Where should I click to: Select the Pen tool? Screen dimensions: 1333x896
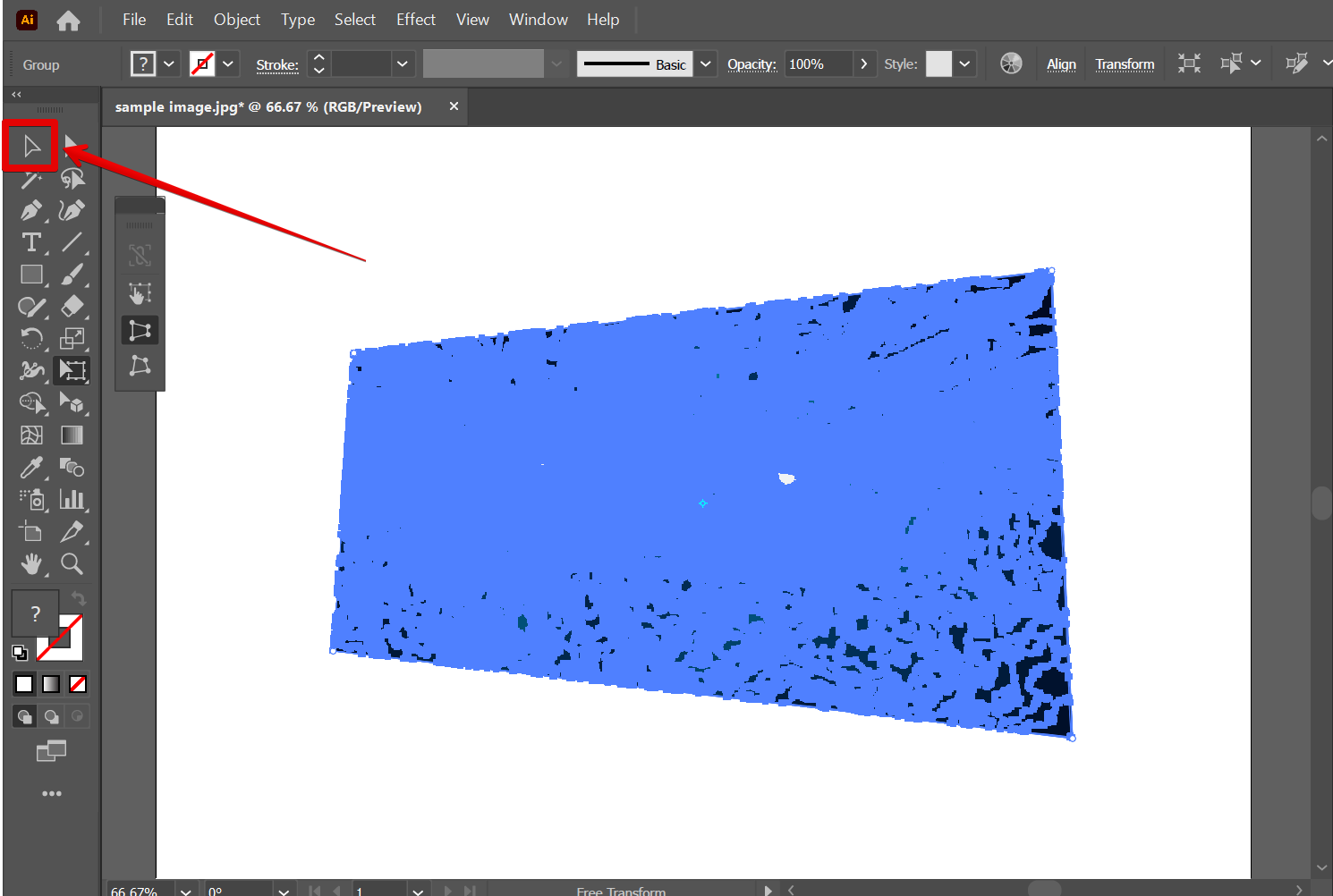click(31, 211)
